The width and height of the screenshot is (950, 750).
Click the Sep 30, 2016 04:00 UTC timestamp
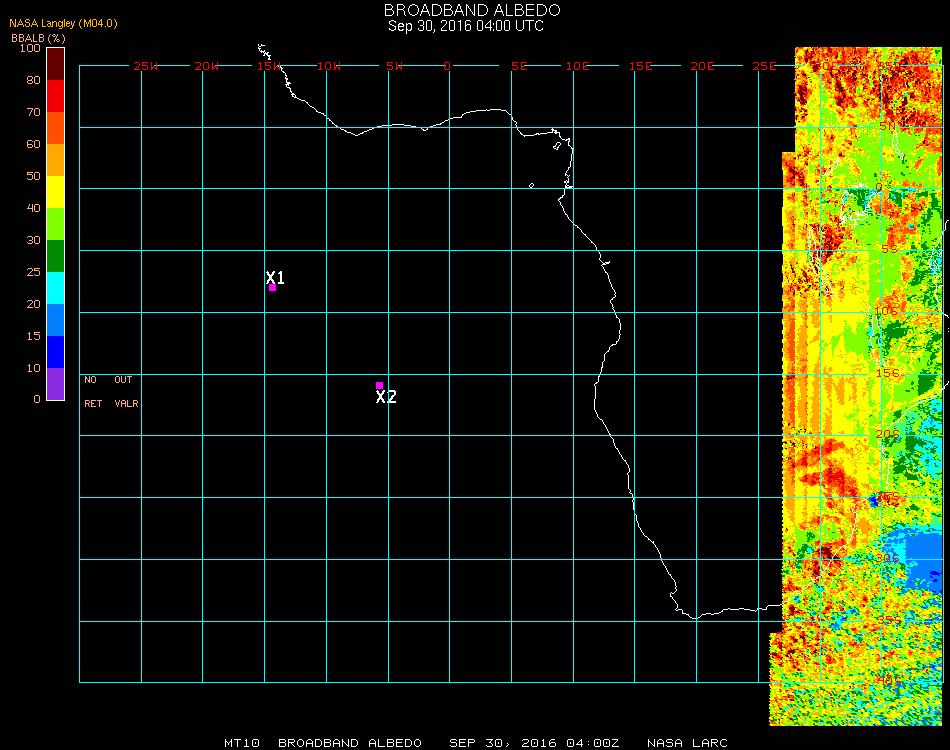tap(465, 26)
